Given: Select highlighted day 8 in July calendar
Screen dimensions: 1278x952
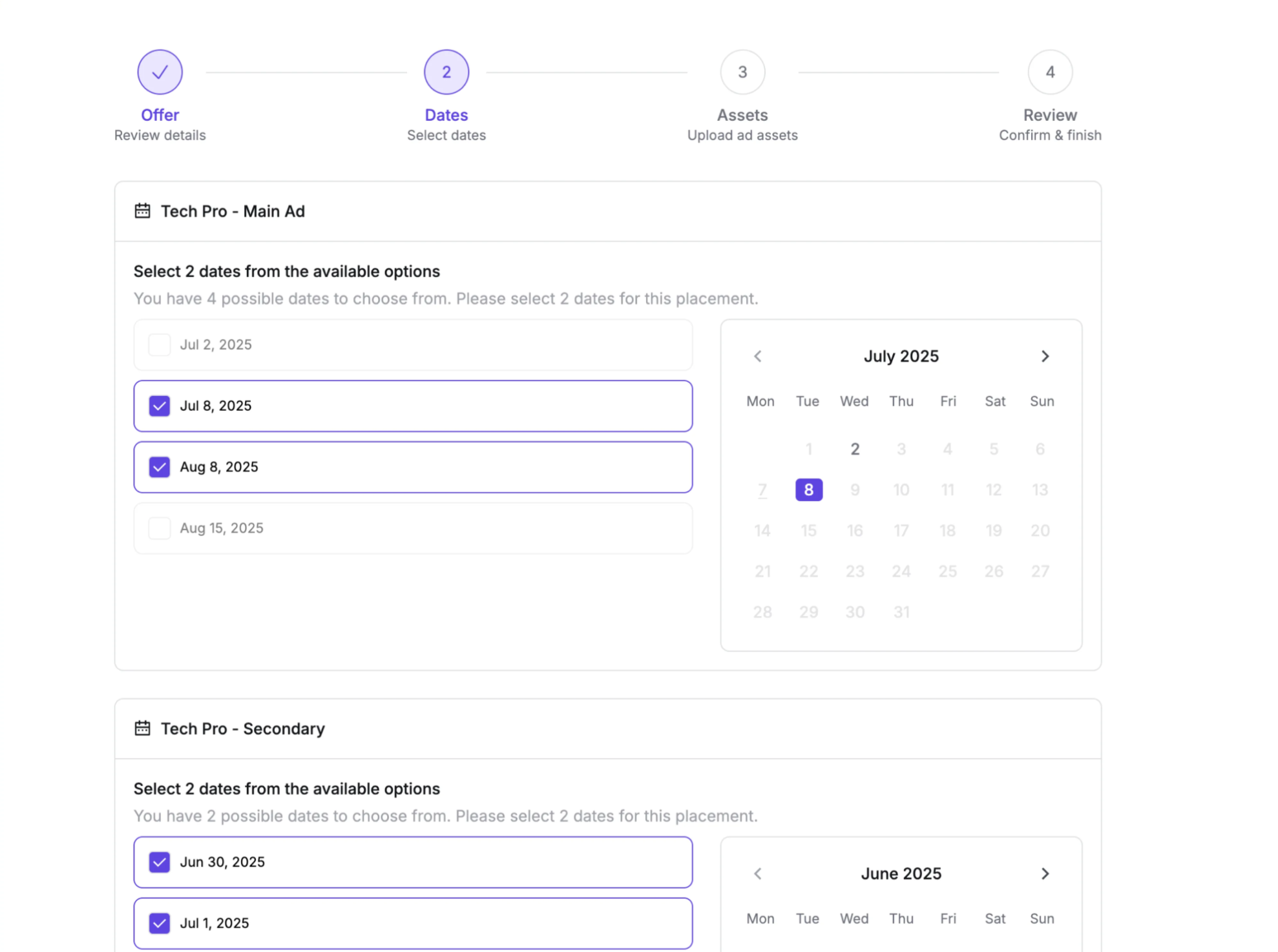Looking at the screenshot, I should click(x=808, y=490).
